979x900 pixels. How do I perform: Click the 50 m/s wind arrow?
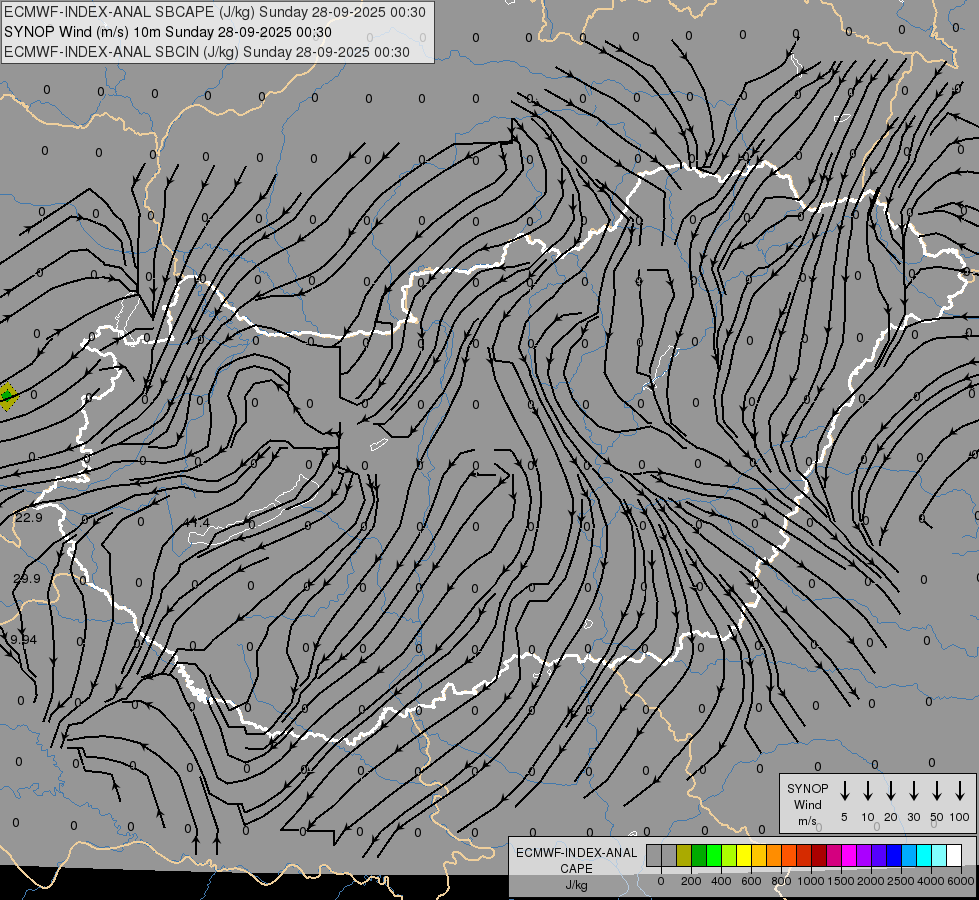pyautogui.click(x=937, y=791)
